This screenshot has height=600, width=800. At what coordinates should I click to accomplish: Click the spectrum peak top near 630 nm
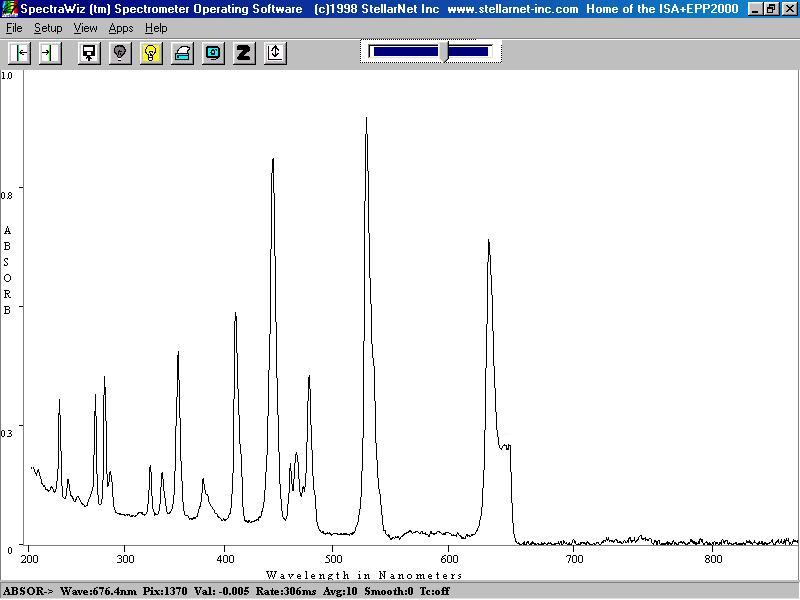coord(489,241)
